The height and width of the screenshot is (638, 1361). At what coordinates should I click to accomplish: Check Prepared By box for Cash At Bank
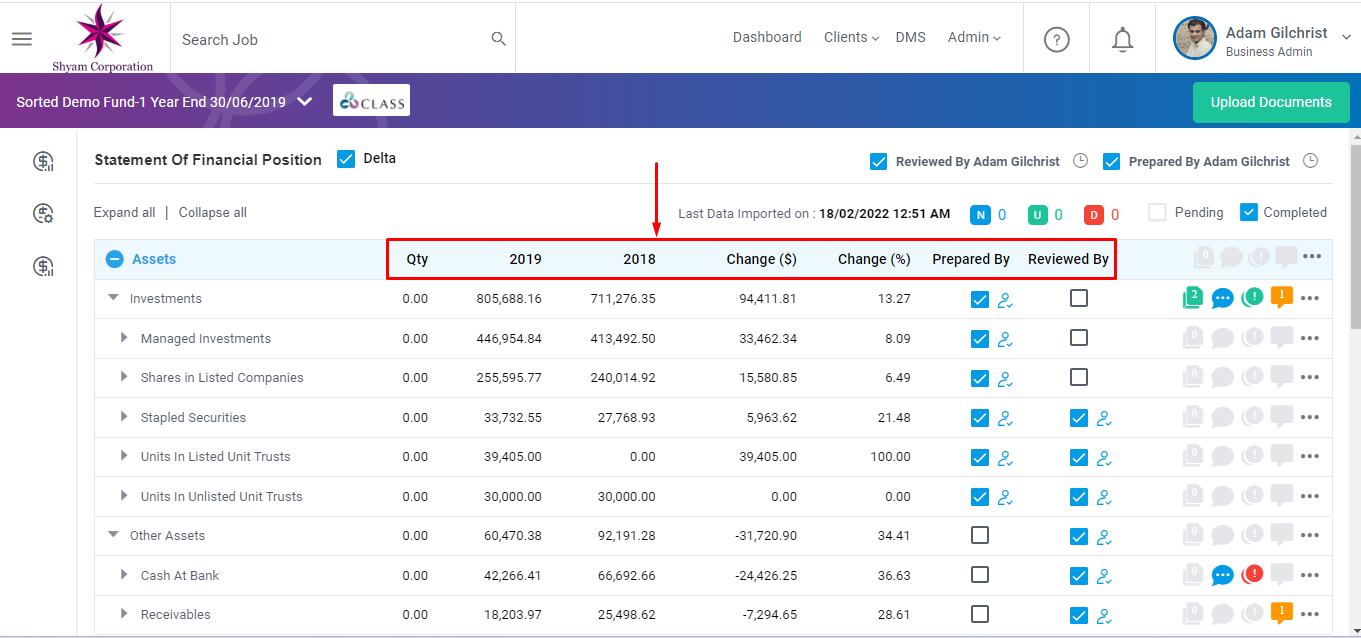pyautogui.click(x=980, y=575)
